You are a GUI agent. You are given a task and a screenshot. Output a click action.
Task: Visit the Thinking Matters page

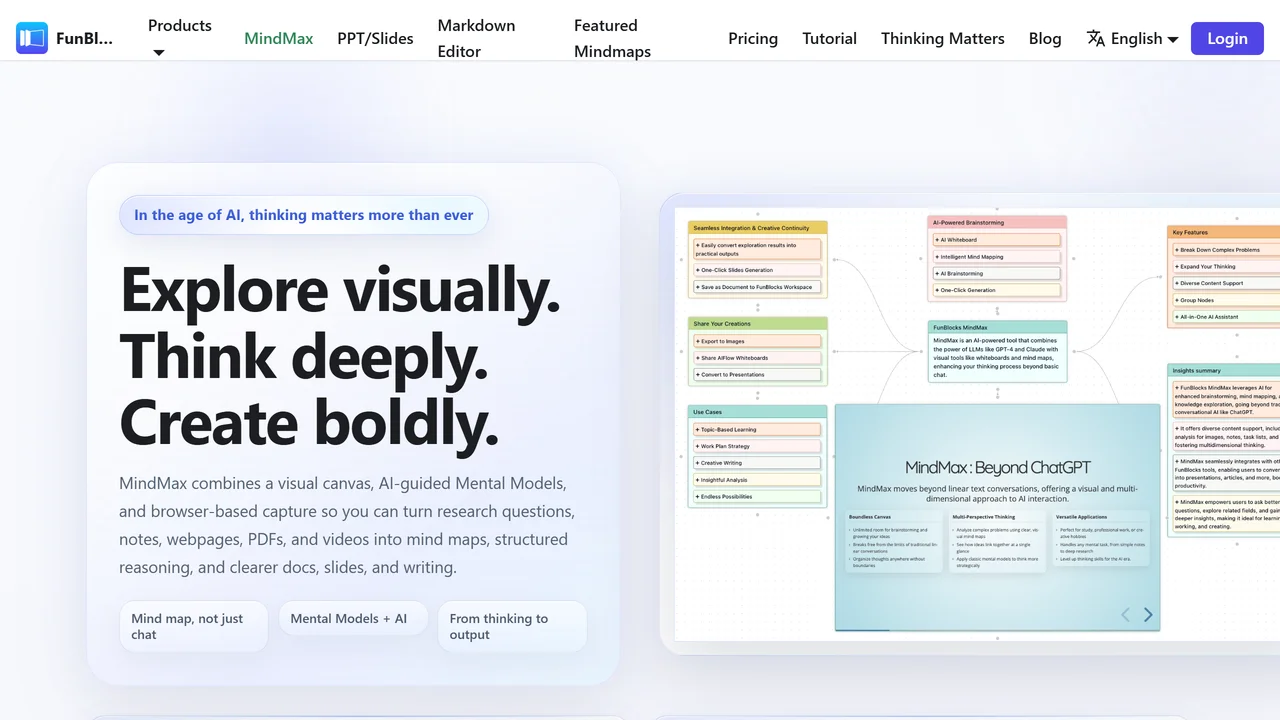[x=943, y=38]
